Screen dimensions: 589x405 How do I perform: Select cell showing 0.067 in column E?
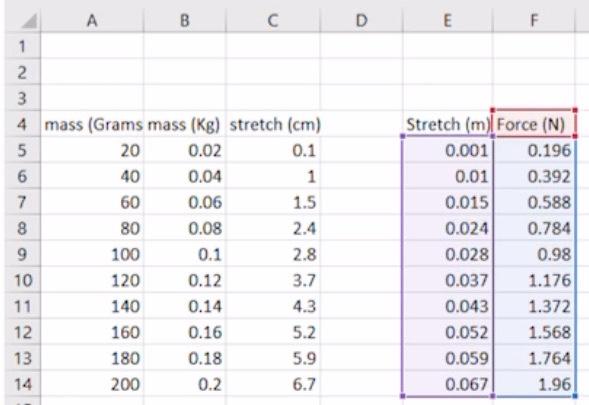pos(447,384)
